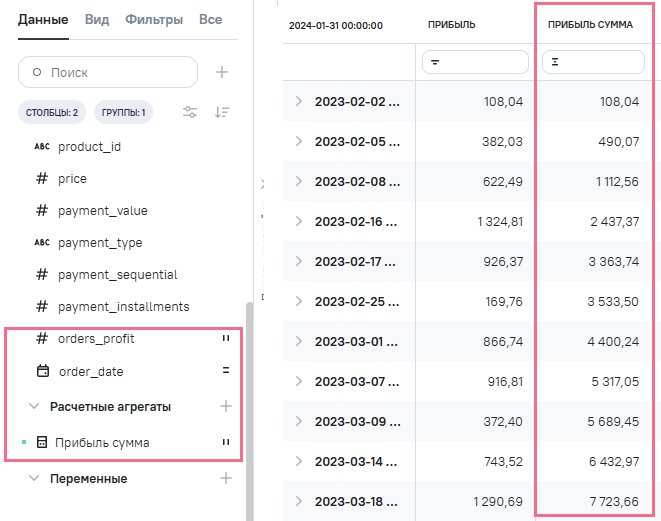Toggle the column marker on Прибыль сумма row
Screen dimensions: 661x521
(226, 442)
